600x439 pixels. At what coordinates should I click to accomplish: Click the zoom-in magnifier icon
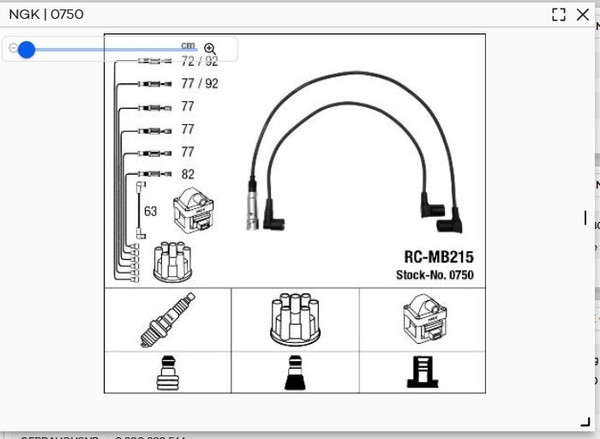click(x=210, y=49)
